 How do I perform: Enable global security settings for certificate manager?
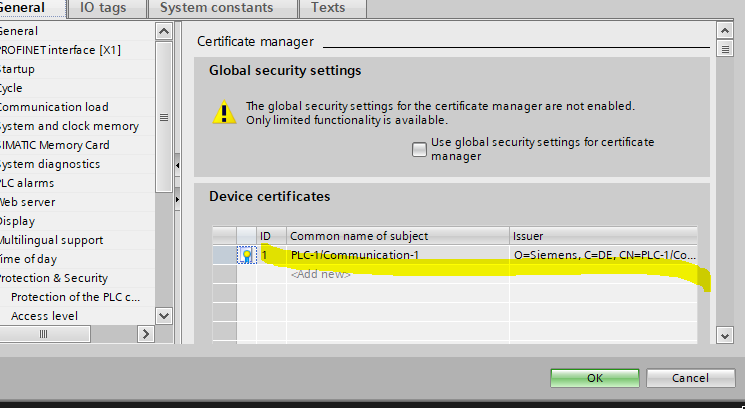[419, 149]
